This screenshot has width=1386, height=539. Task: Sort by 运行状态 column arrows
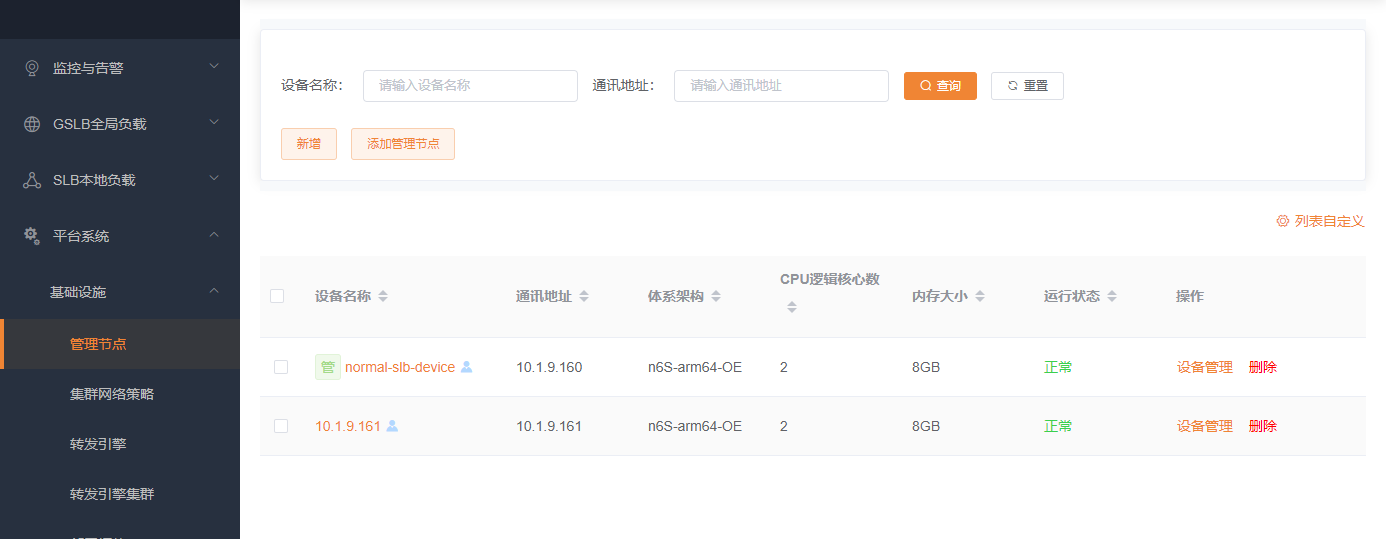[1112, 297]
